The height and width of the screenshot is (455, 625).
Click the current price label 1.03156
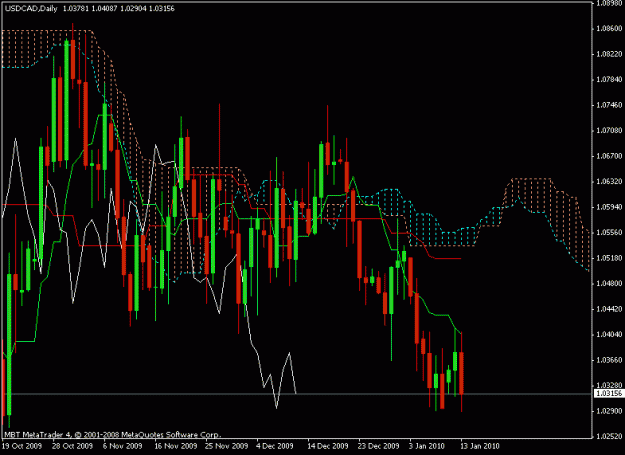coord(608,394)
